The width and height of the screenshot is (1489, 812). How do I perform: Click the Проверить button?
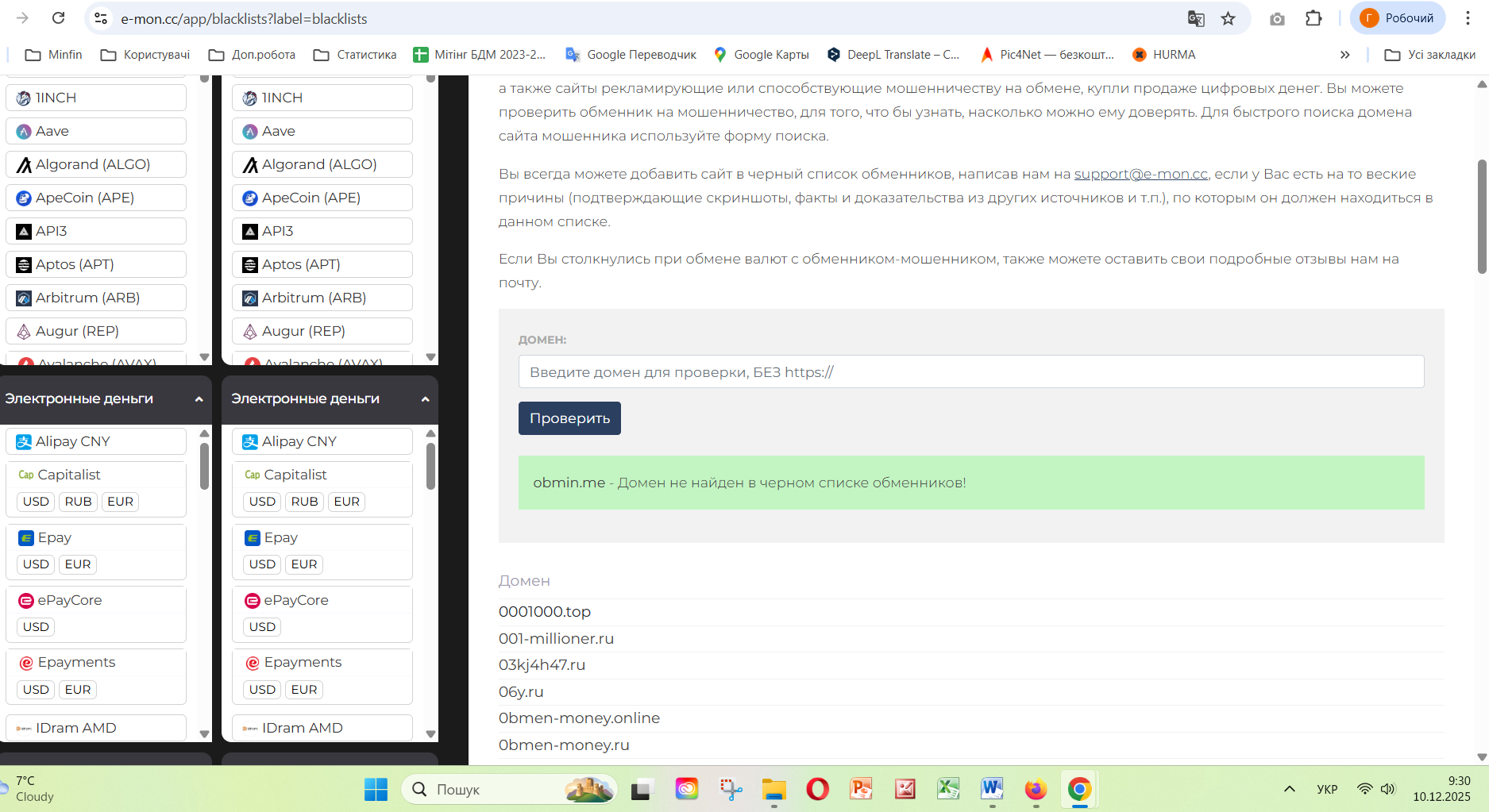pos(569,418)
